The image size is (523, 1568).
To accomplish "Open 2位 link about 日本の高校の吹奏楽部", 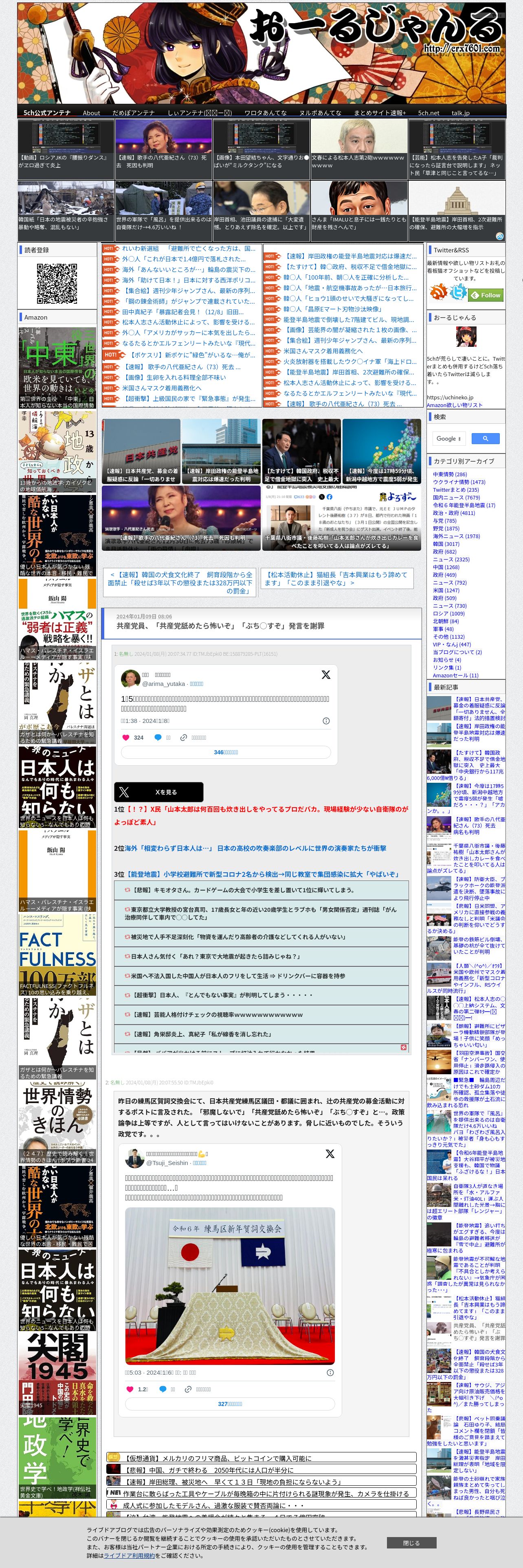I will (x=255, y=848).
